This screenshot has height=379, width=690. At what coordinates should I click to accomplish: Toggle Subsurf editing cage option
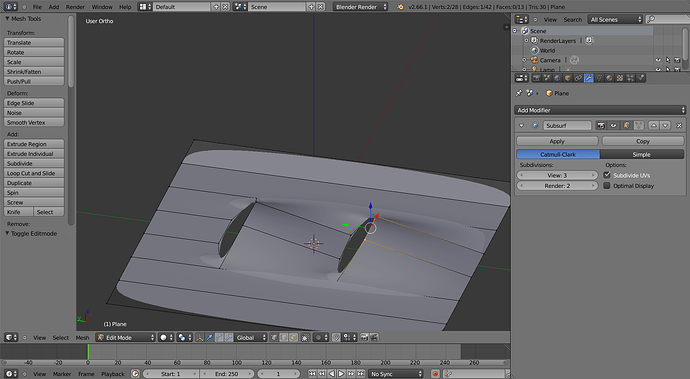(639, 125)
